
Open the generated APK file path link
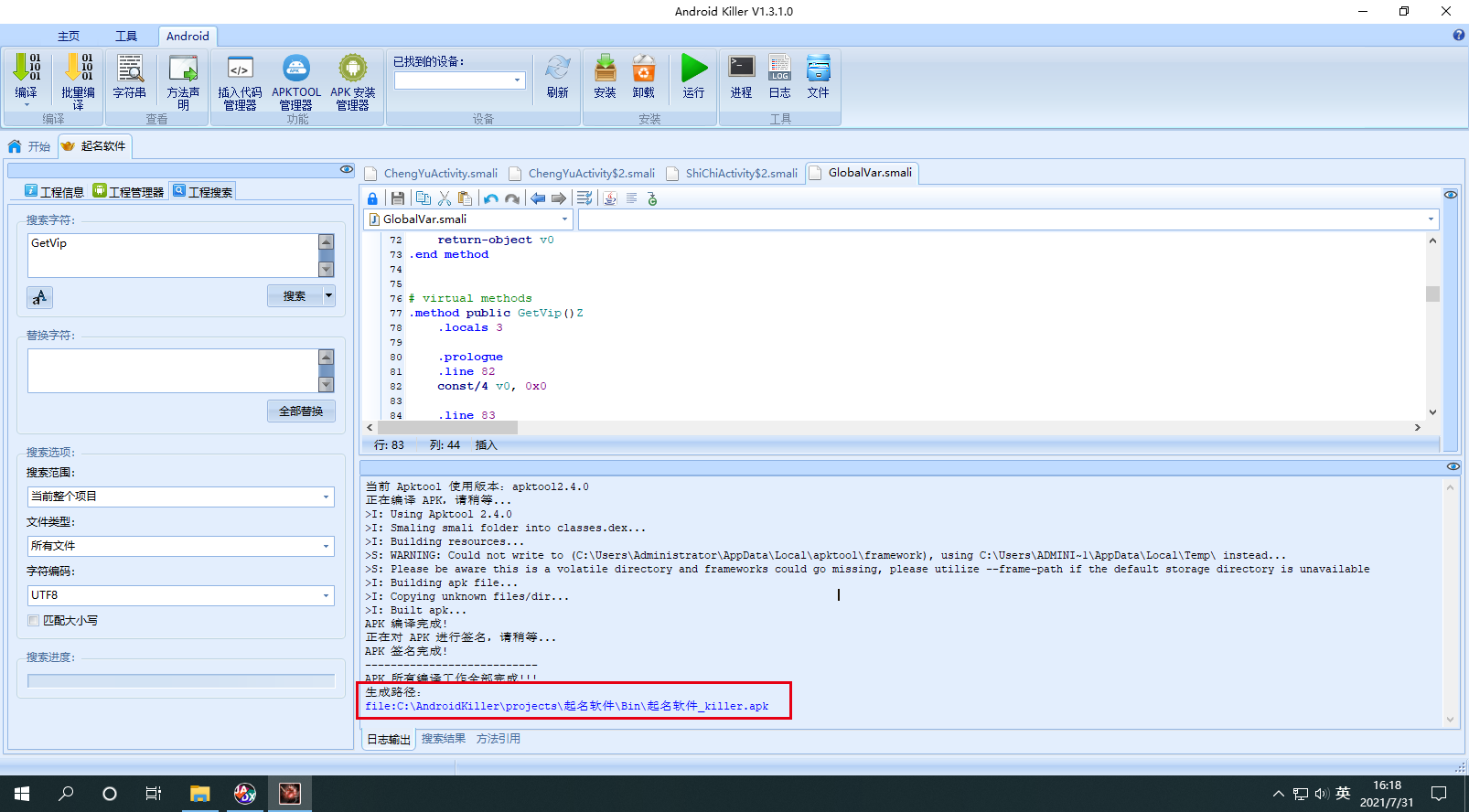pos(567,706)
